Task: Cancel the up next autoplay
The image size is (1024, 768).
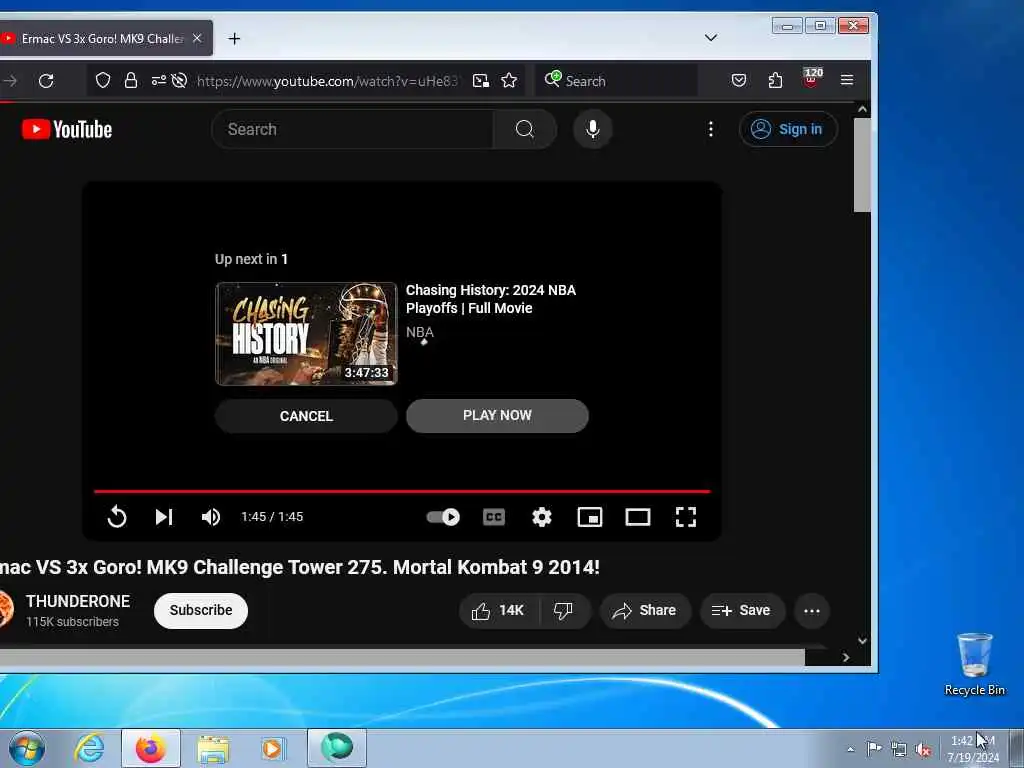Action: (306, 416)
